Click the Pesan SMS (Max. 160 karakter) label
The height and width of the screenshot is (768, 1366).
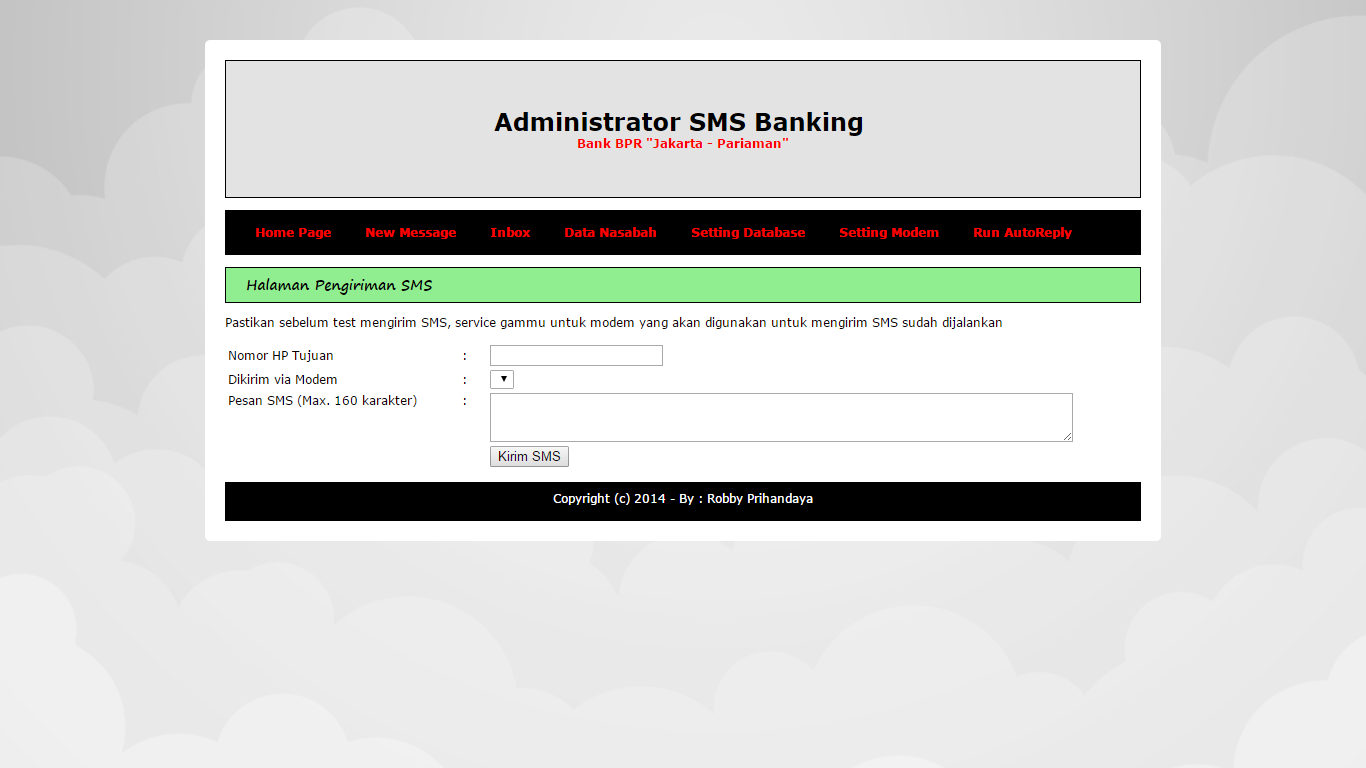pyautogui.click(x=323, y=401)
